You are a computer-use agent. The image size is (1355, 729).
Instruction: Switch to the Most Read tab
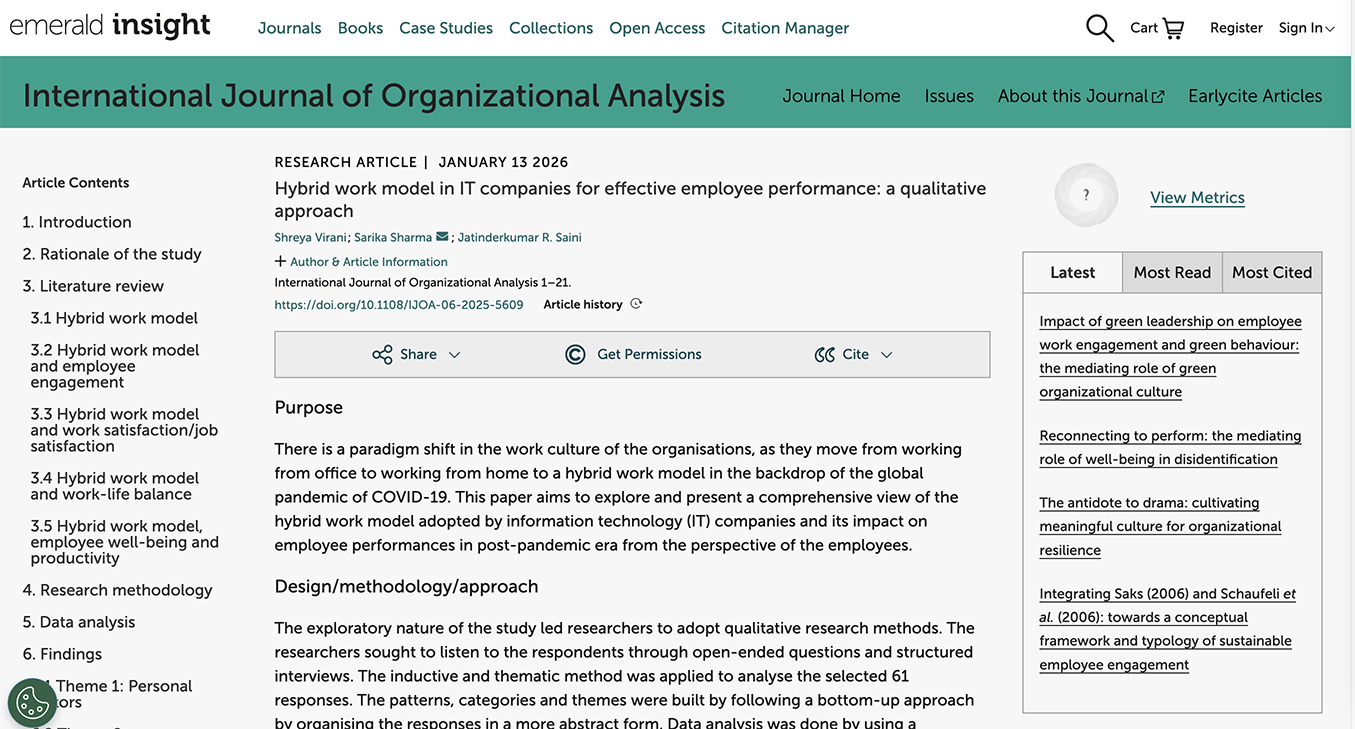1172,272
